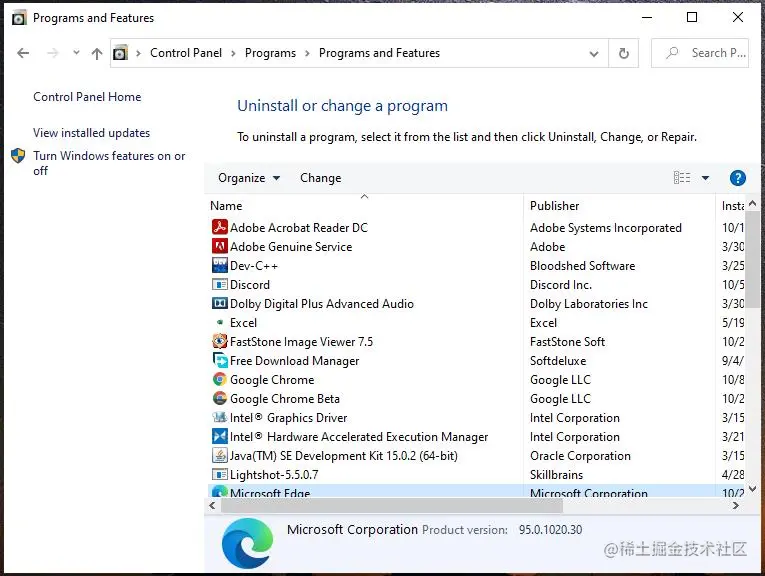The height and width of the screenshot is (576, 765).
Task: Click the Bloodshed Software publisher cell
Action: pyautogui.click(x=583, y=265)
